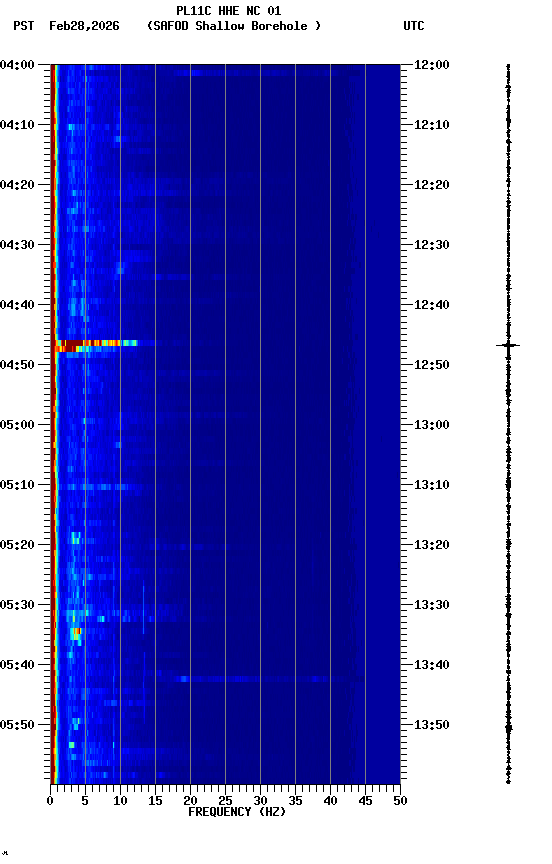Image resolution: width=552 pixels, height=864 pixels.
Task: Click the 13:30 UTC time label
Action: 432,605
